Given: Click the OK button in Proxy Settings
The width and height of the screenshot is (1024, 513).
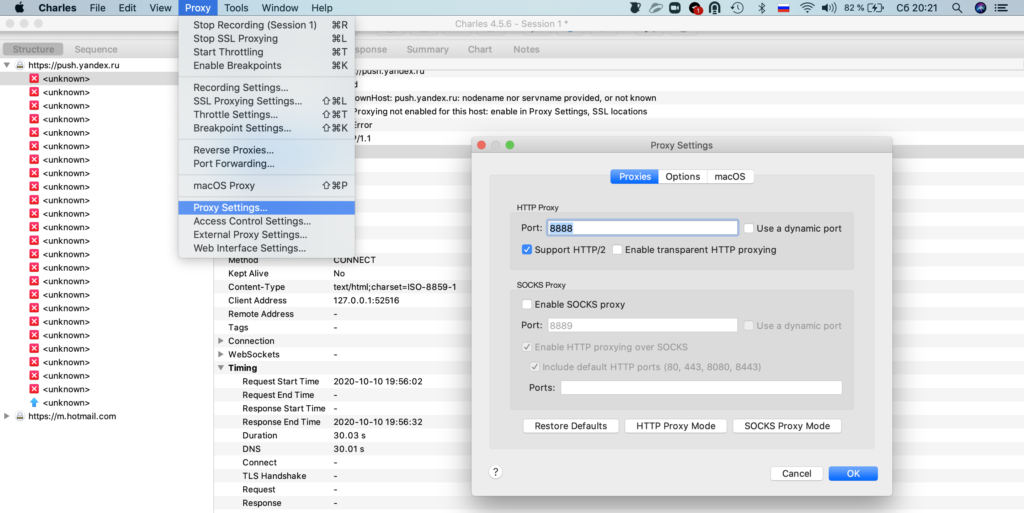Looking at the screenshot, I should click(x=852, y=473).
